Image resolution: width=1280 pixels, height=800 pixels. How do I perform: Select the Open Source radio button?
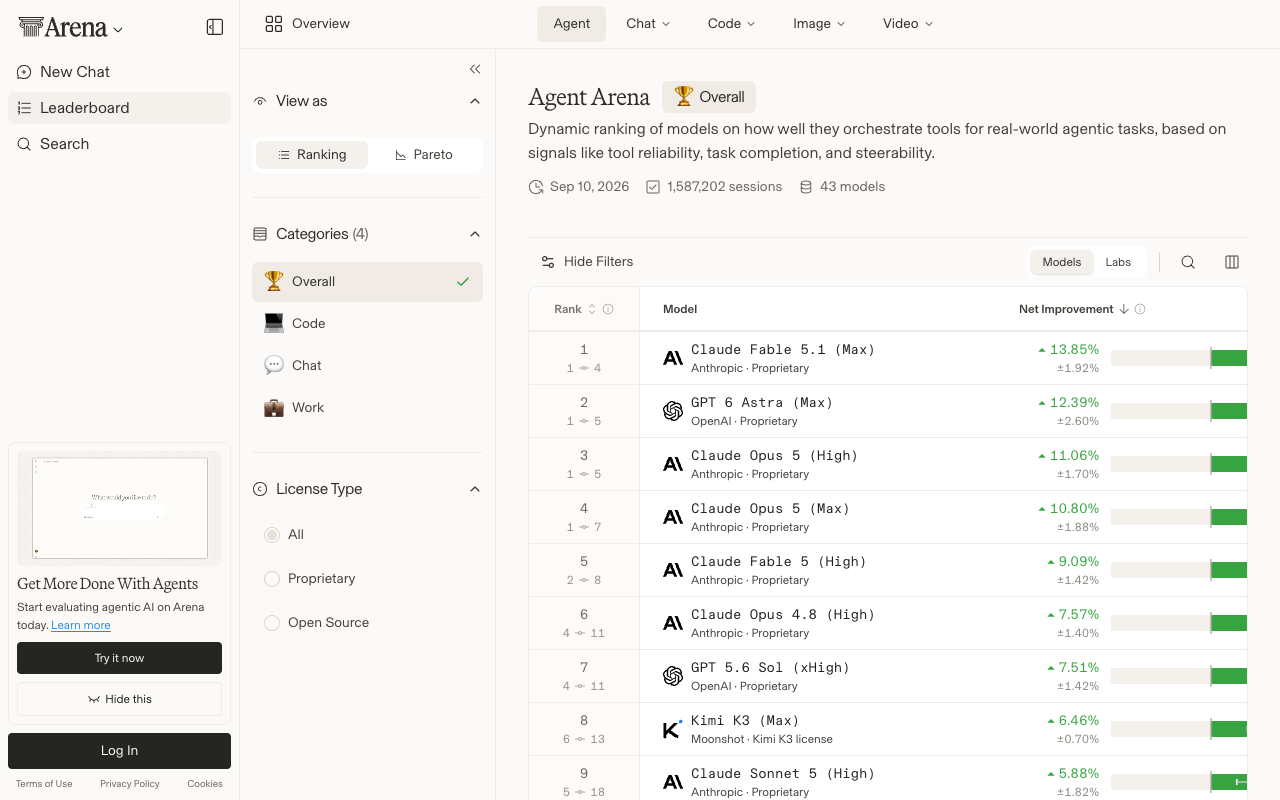(272, 623)
